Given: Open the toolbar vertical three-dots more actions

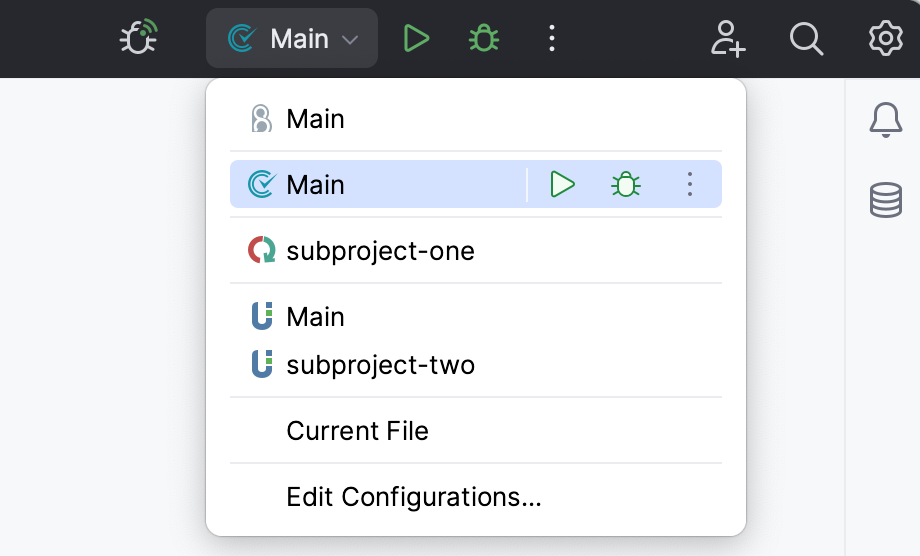Looking at the screenshot, I should [x=552, y=39].
